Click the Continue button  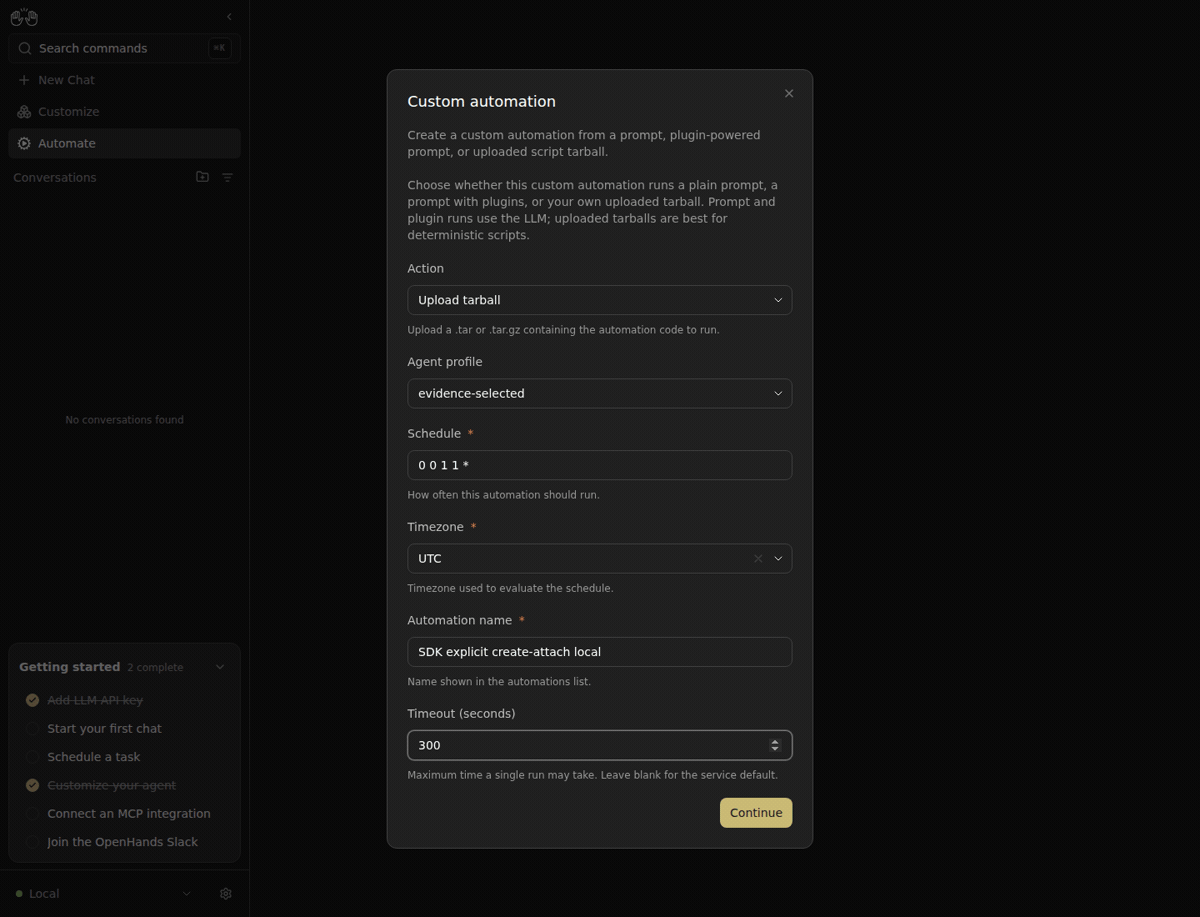click(x=756, y=813)
